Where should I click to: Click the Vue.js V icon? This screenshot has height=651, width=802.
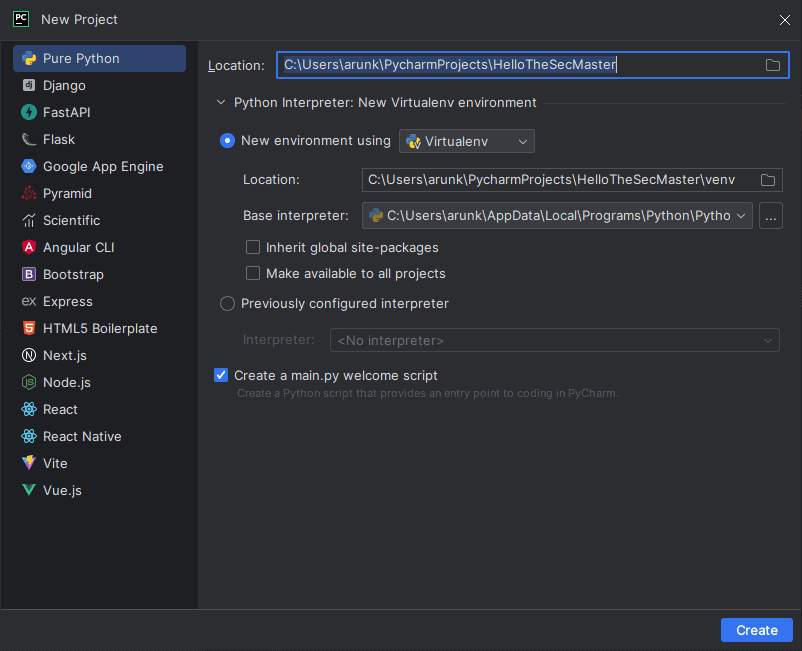(29, 490)
